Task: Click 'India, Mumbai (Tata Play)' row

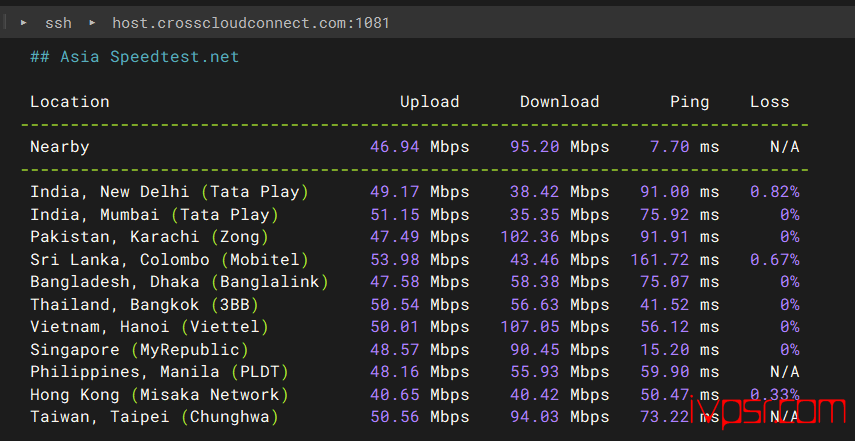Action: tap(415, 214)
